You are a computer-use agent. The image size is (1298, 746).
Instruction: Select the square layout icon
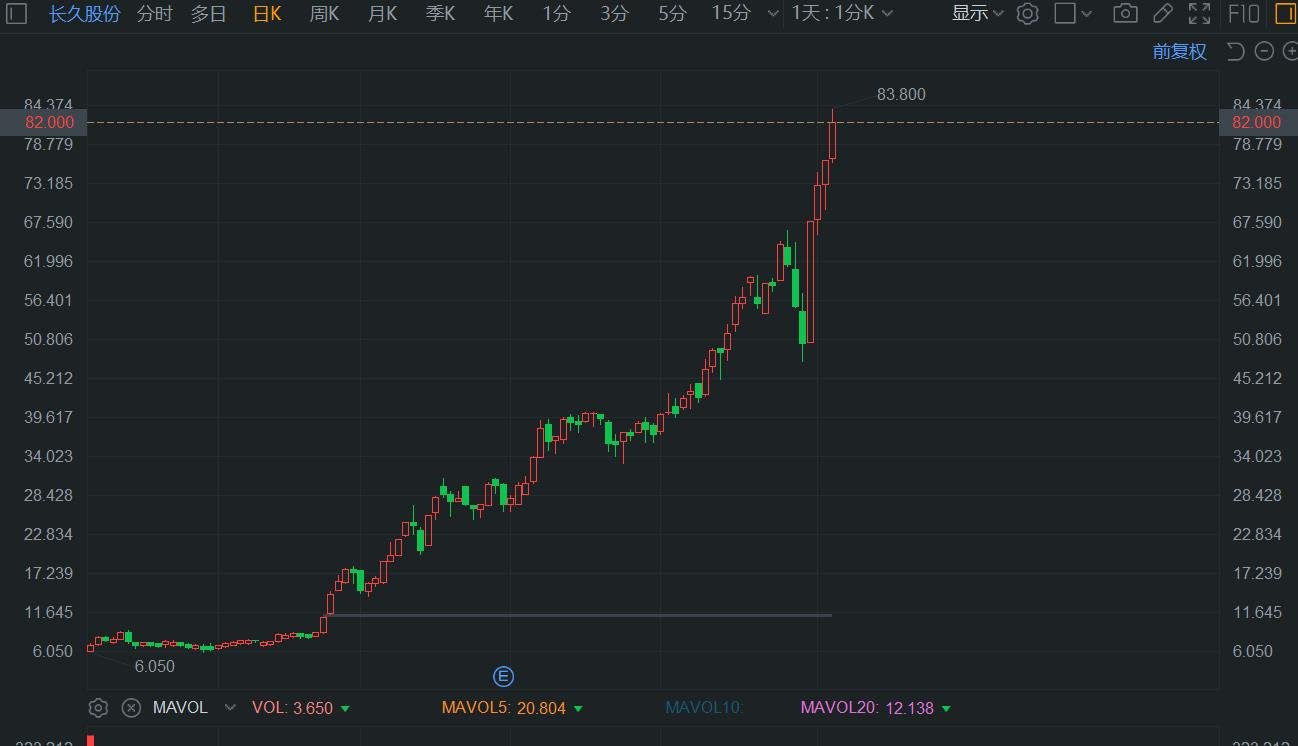coord(1065,14)
